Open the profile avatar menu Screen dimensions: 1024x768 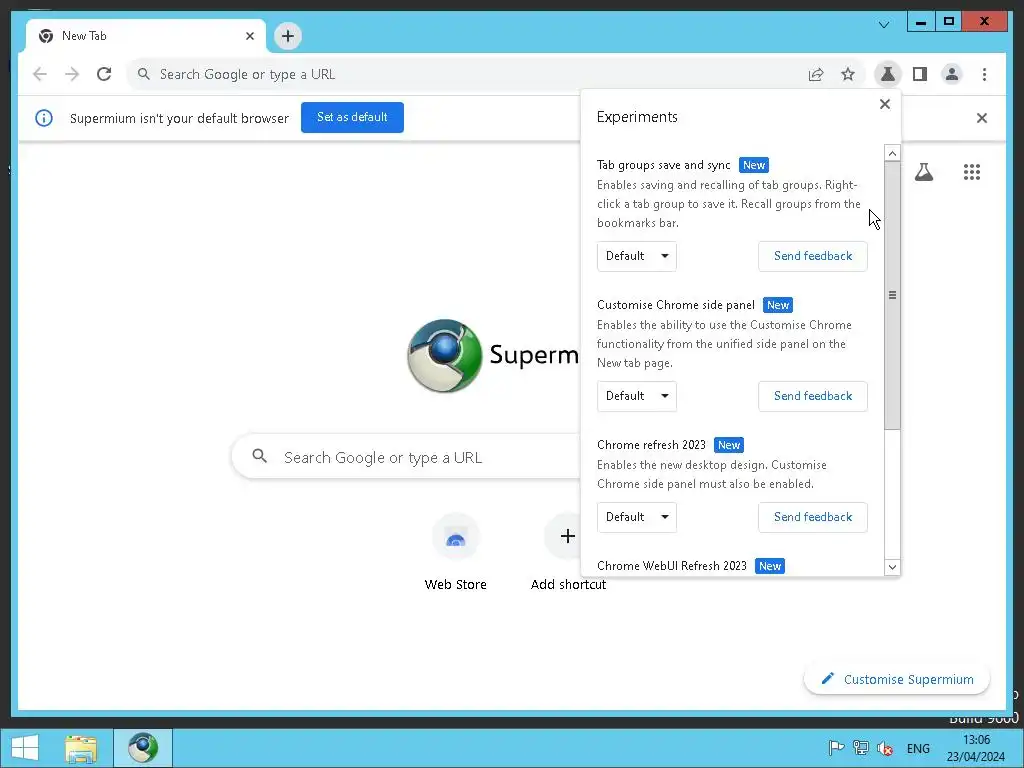pyautogui.click(x=952, y=74)
